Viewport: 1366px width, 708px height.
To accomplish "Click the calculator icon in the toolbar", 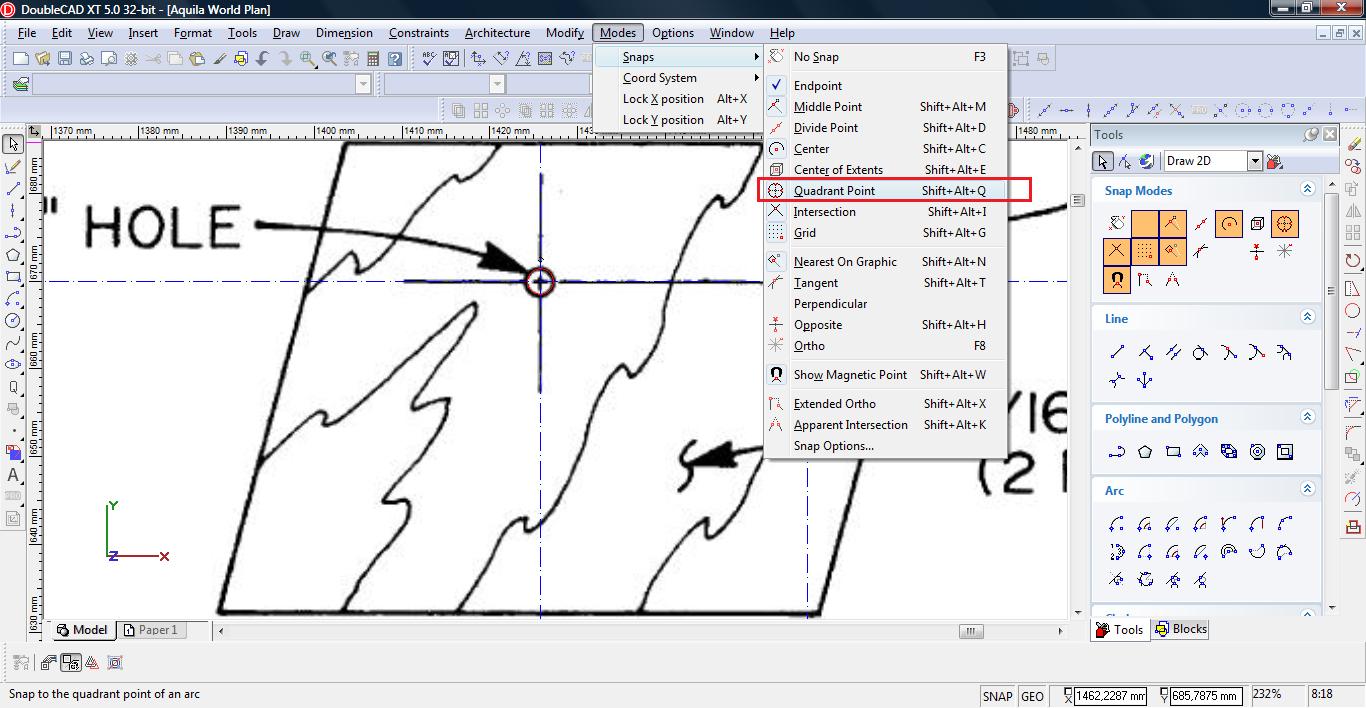I will [373, 59].
